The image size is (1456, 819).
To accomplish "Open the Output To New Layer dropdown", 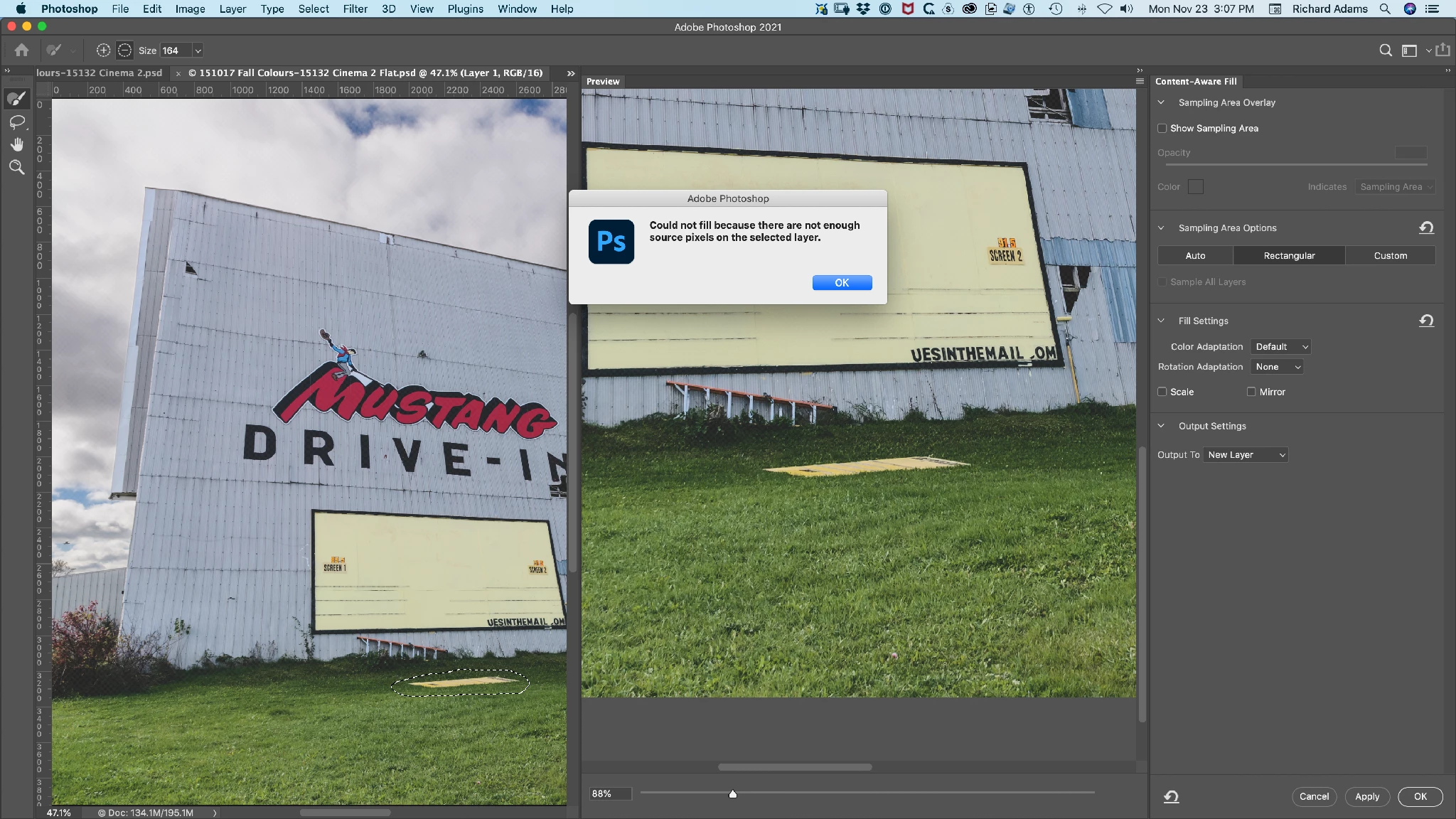I will point(1246,455).
